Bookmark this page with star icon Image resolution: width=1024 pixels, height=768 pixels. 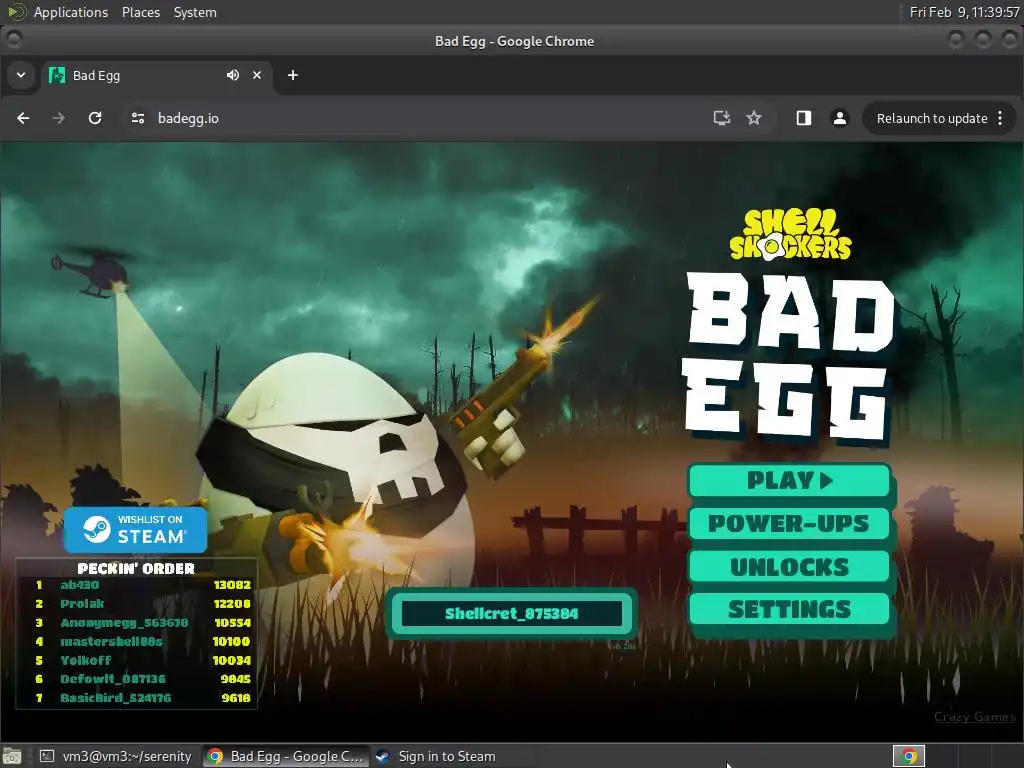[x=754, y=118]
